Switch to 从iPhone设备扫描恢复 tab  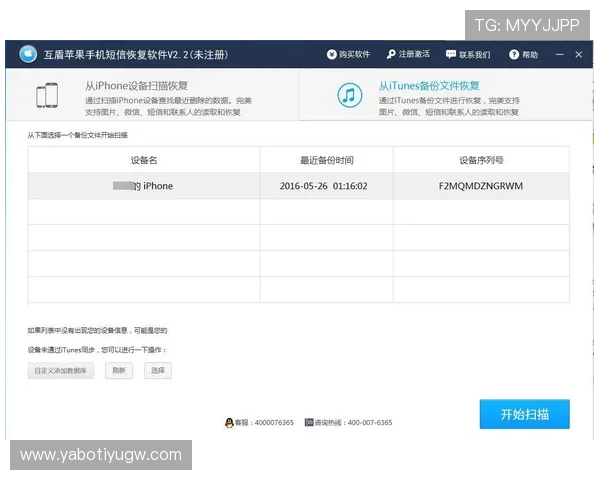(x=152, y=95)
